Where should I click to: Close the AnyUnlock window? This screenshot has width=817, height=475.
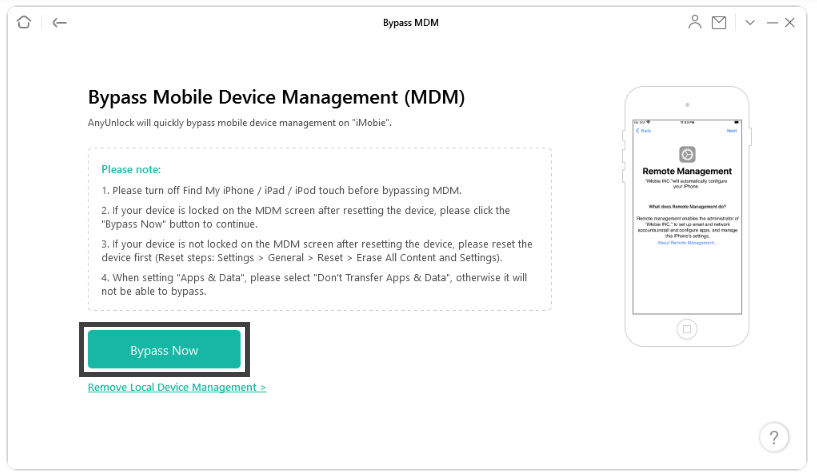(790, 22)
